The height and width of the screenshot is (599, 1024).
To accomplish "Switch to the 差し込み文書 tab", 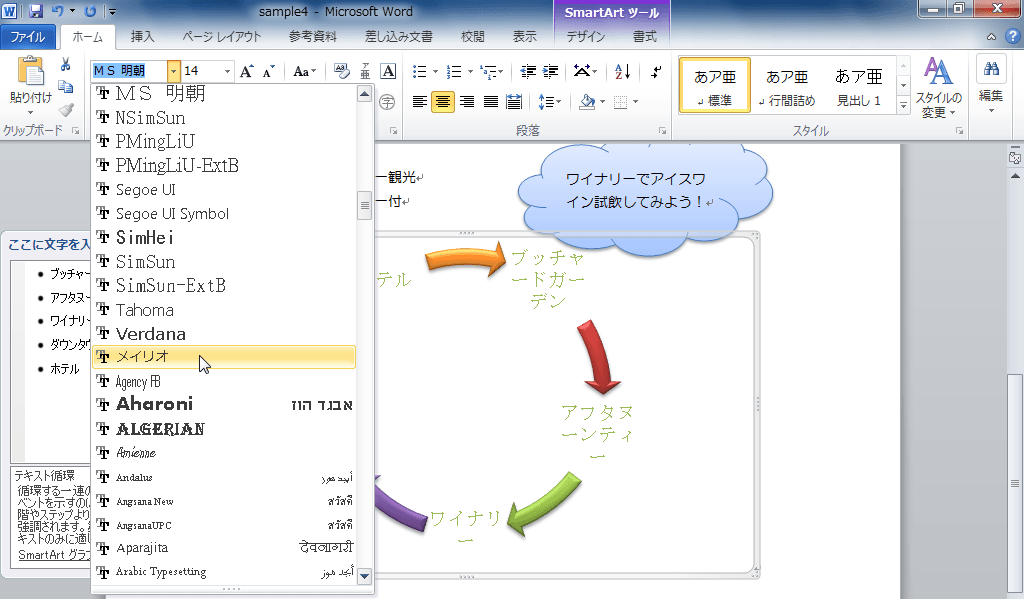I will click(x=398, y=37).
